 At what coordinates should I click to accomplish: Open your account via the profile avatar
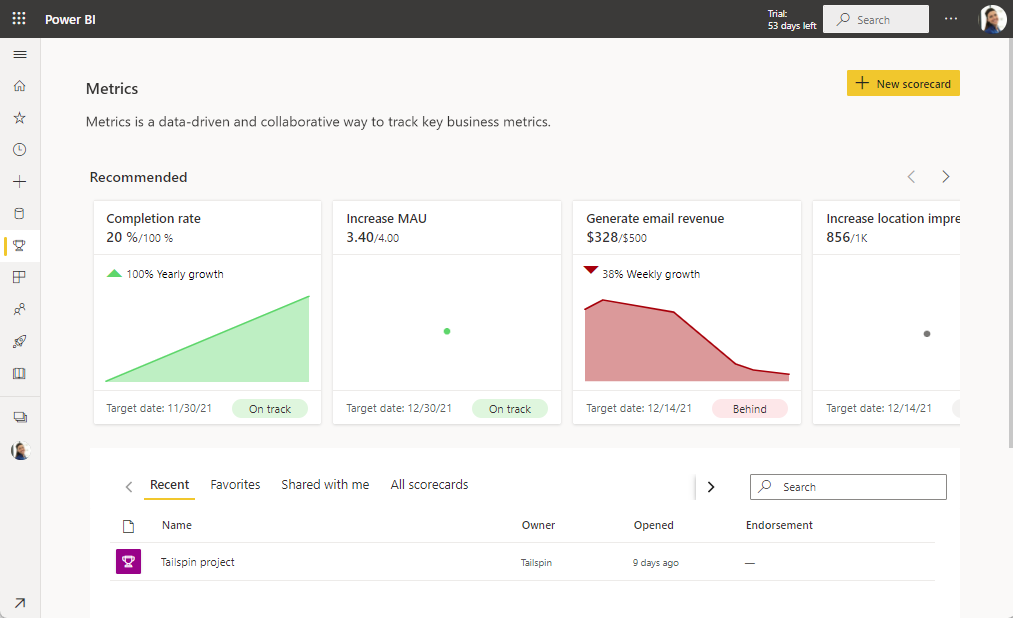[992, 18]
